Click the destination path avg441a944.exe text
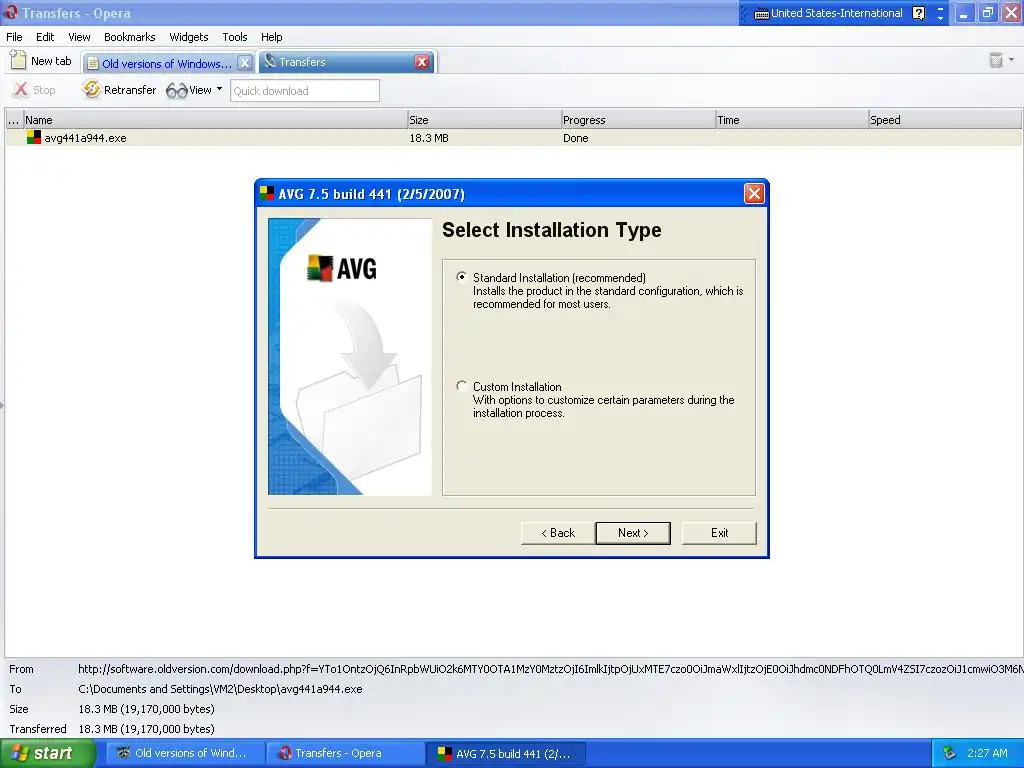Image resolution: width=1024 pixels, height=768 pixels. [220, 689]
